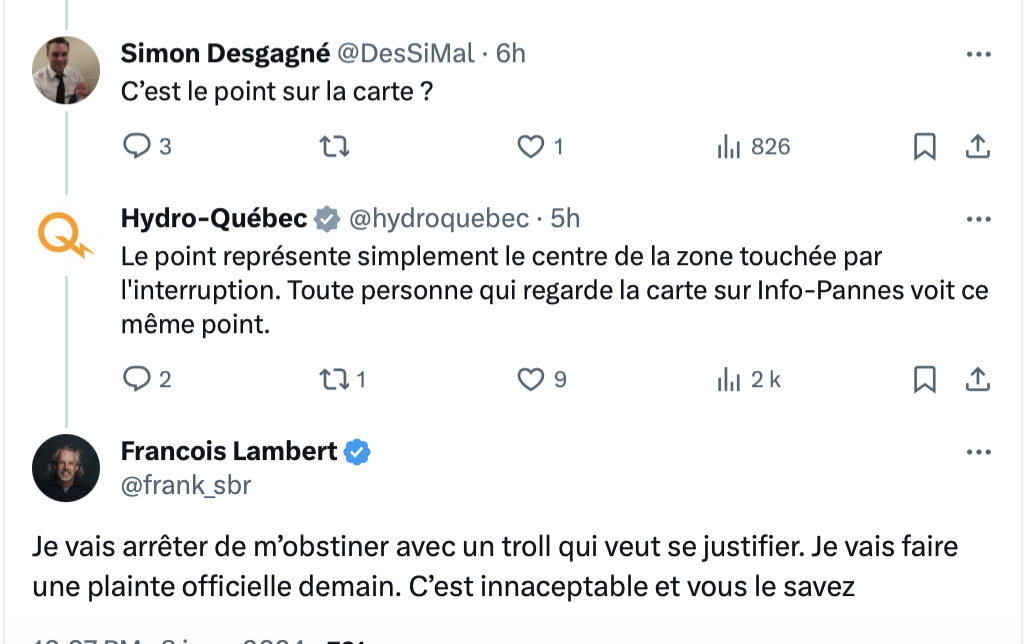Share Hydro-Québec's tweet

(978, 379)
